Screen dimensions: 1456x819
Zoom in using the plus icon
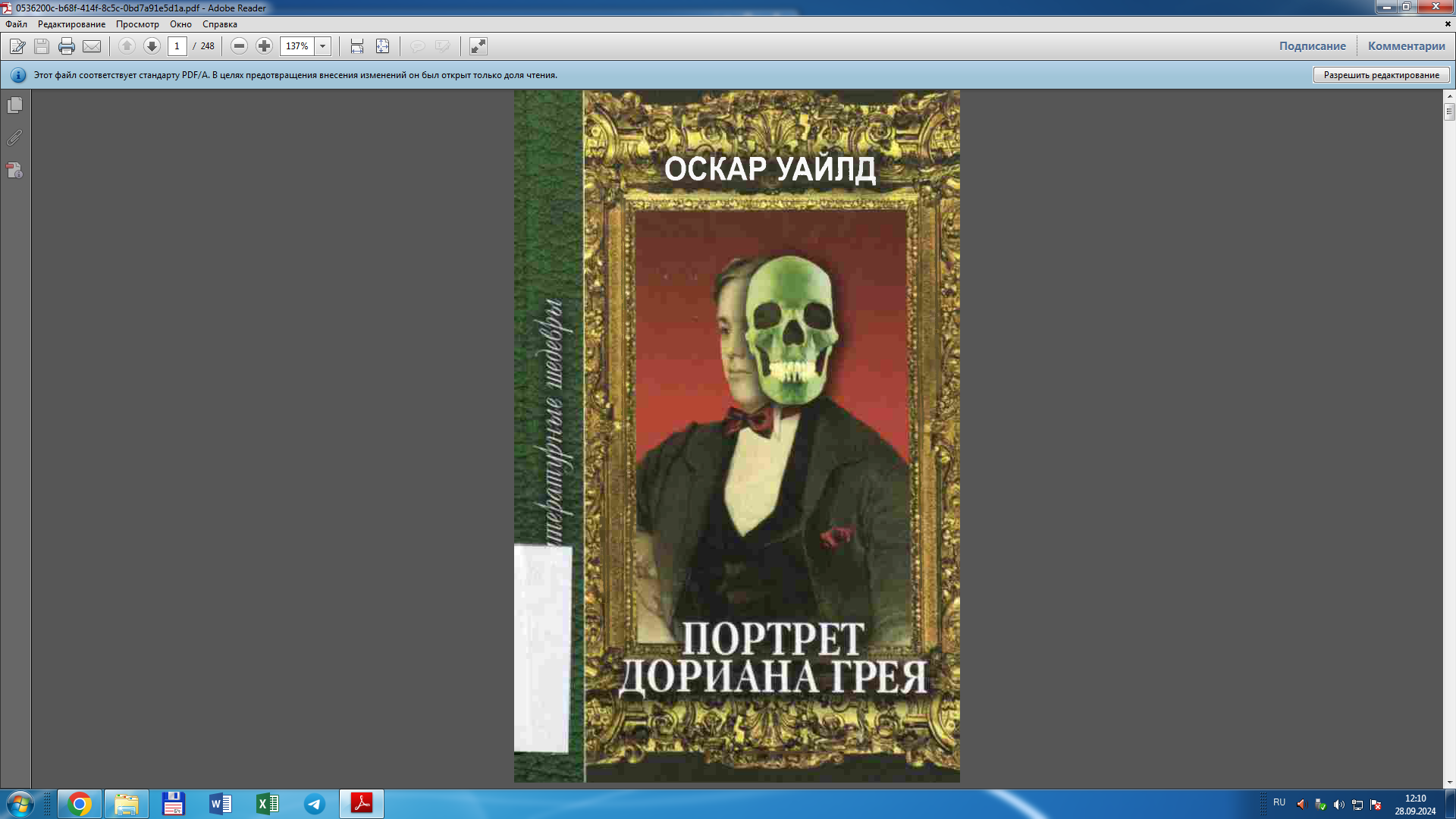tap(264, 46)
